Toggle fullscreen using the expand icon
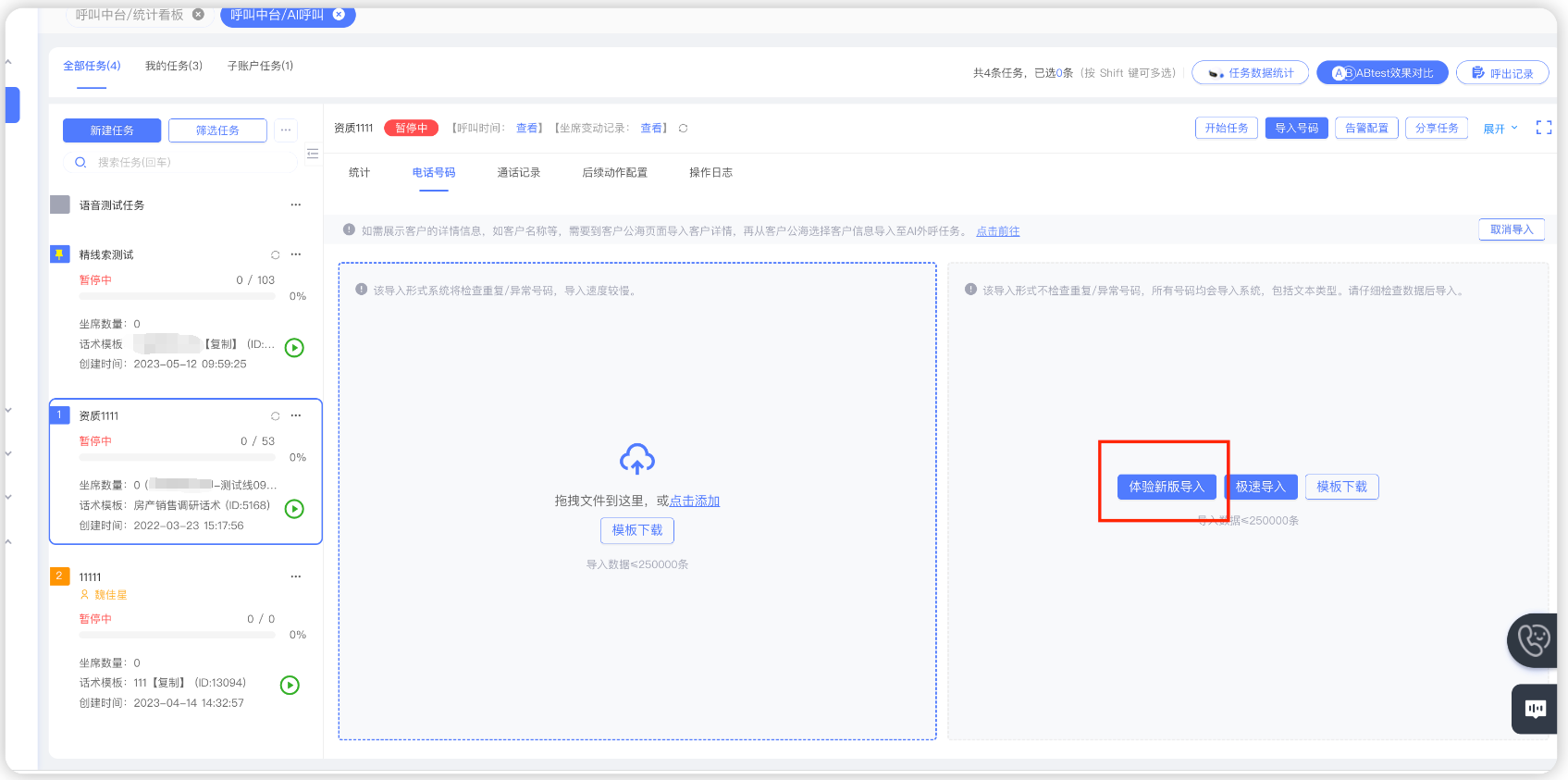 pos(1543,128)
